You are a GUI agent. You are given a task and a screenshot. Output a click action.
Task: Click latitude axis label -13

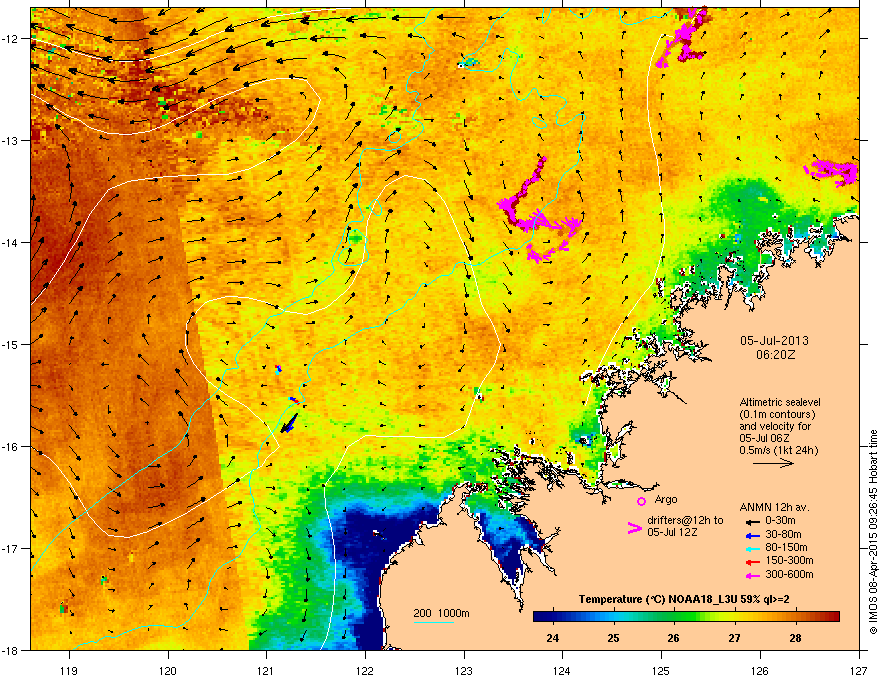(10, 140)
